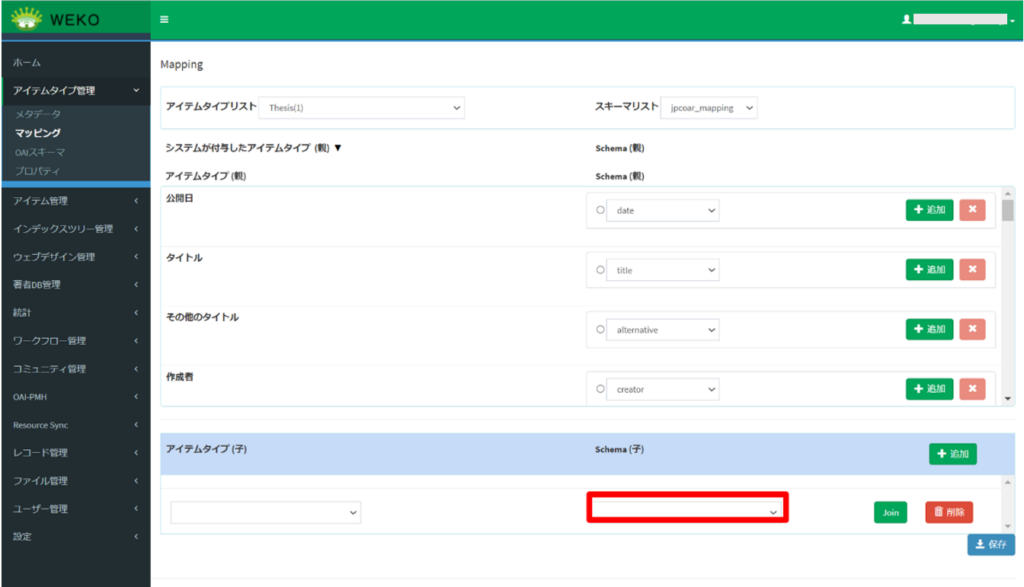This screenshot has width=1024, height=587.
Task: Open メタデータ in the sidebar
Action: [x=38, y=115]
